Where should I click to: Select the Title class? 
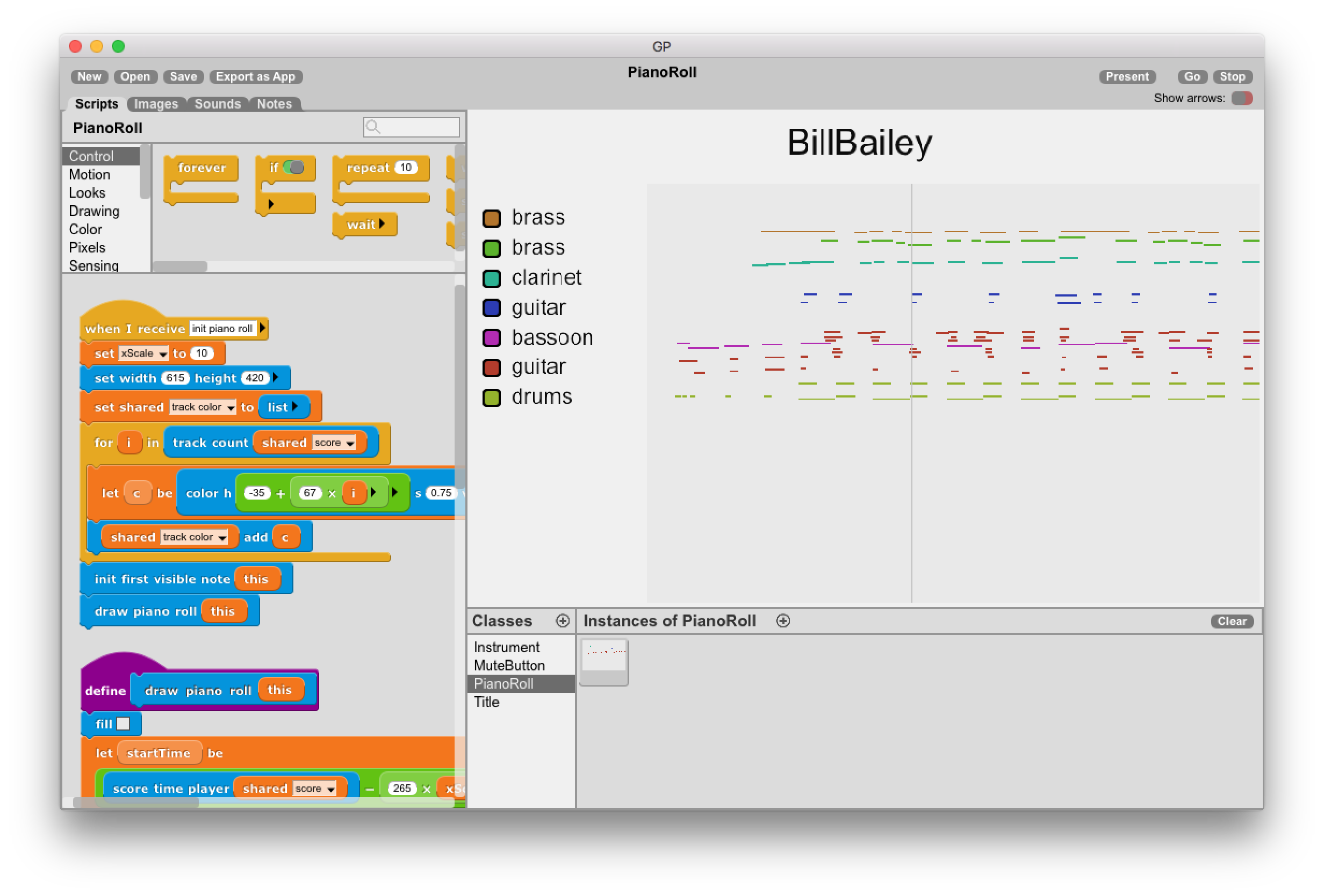point(521,702)
